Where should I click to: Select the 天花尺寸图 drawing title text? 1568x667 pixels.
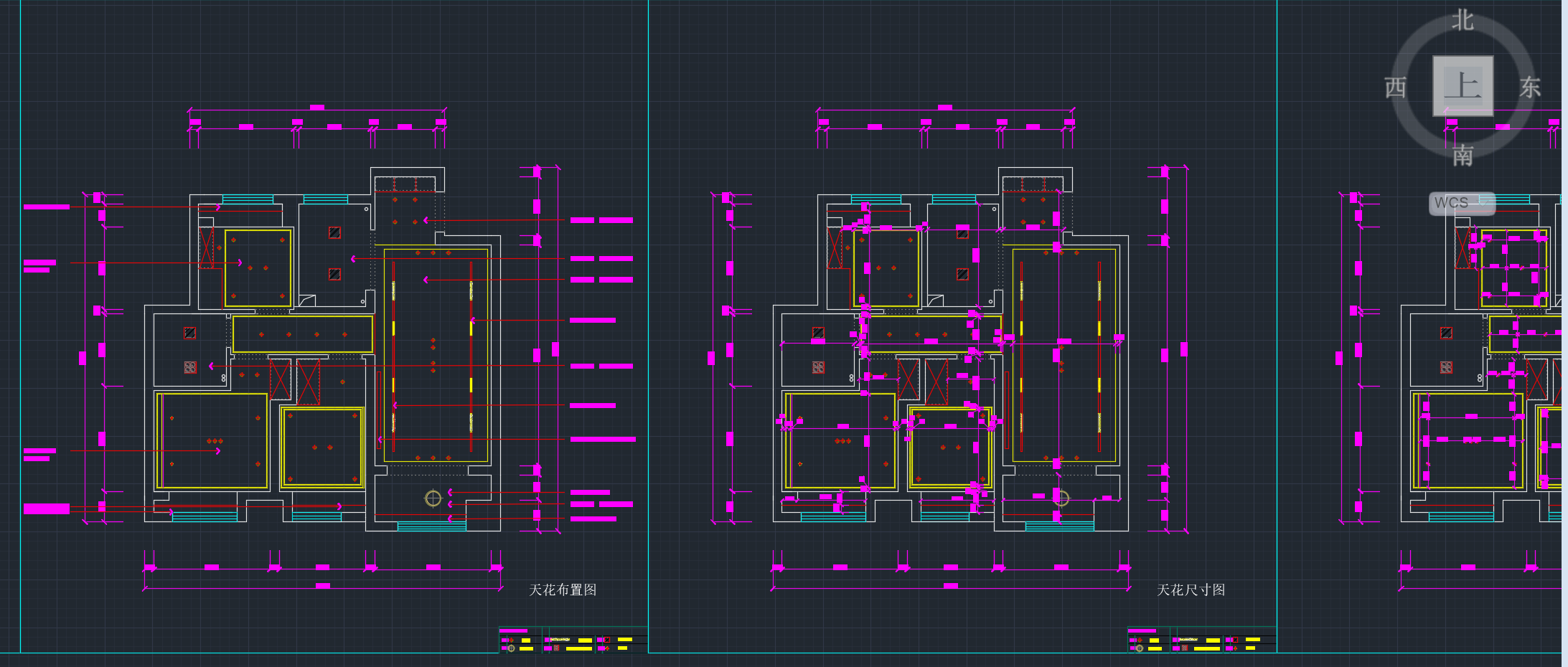[x=1191, y=590]
